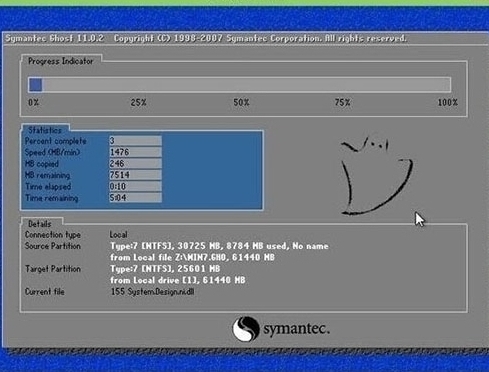
Task: Click the Speed (MB/min) value field
Action: point(135,152)
